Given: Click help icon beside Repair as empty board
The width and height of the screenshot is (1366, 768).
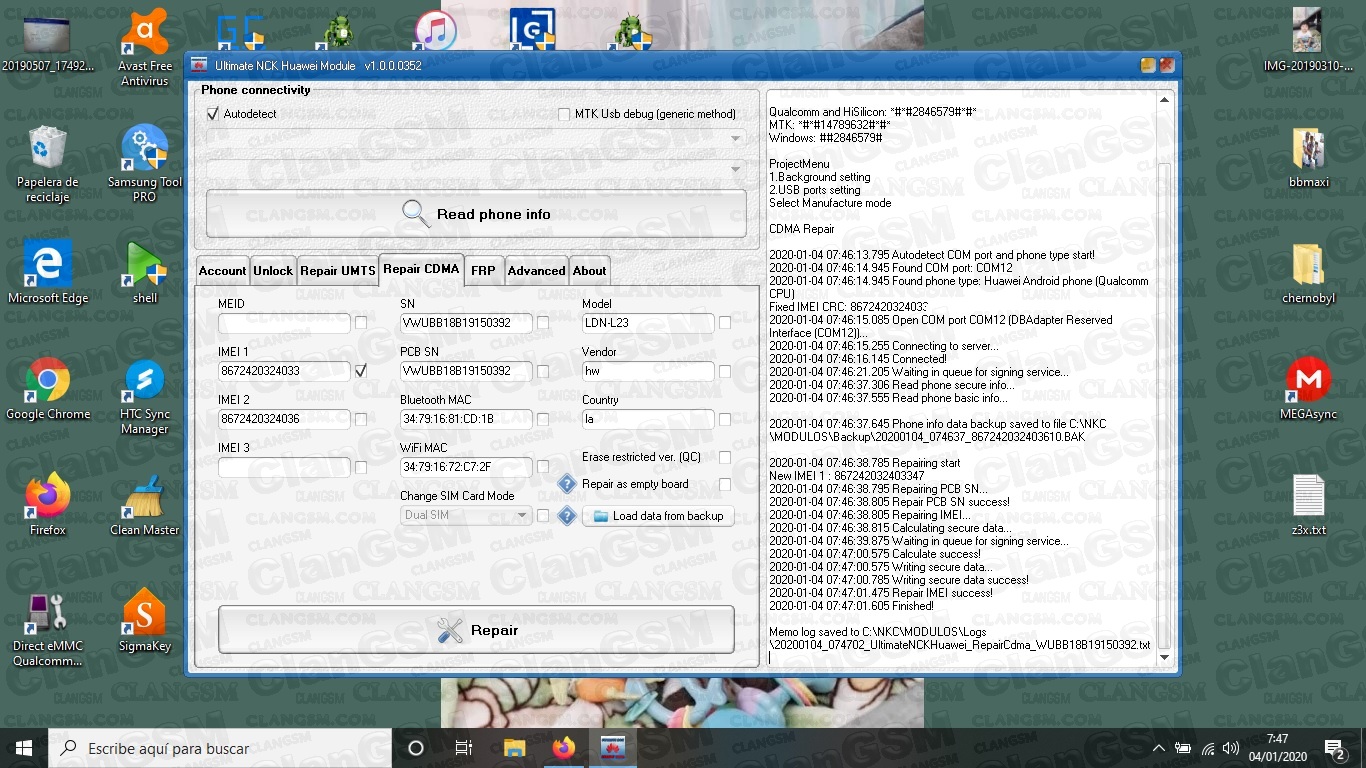Looking at the screenshot, I should (566, 484).
